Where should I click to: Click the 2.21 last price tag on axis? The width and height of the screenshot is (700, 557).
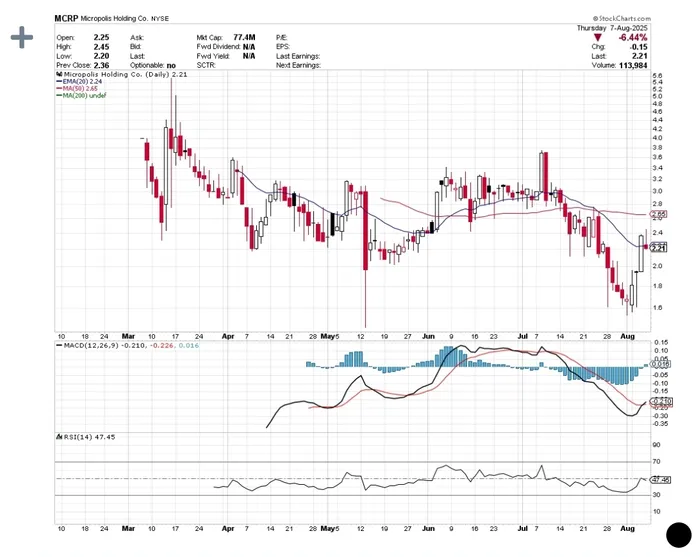tap(659, 247)
